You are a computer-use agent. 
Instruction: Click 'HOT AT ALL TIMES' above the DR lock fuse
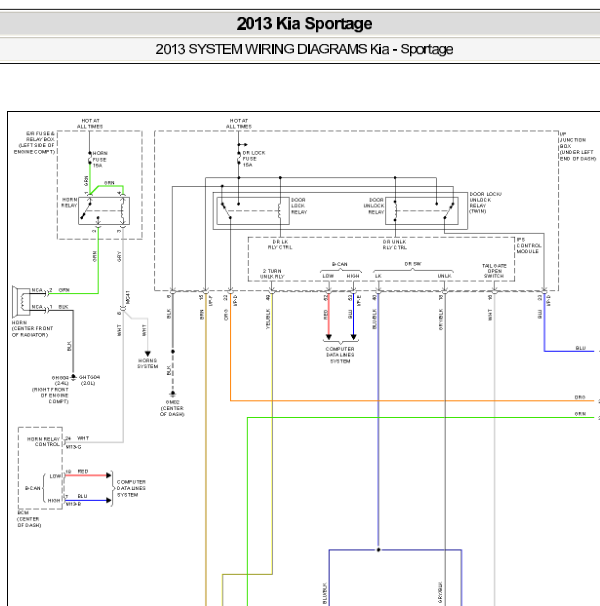coord(239,124)
